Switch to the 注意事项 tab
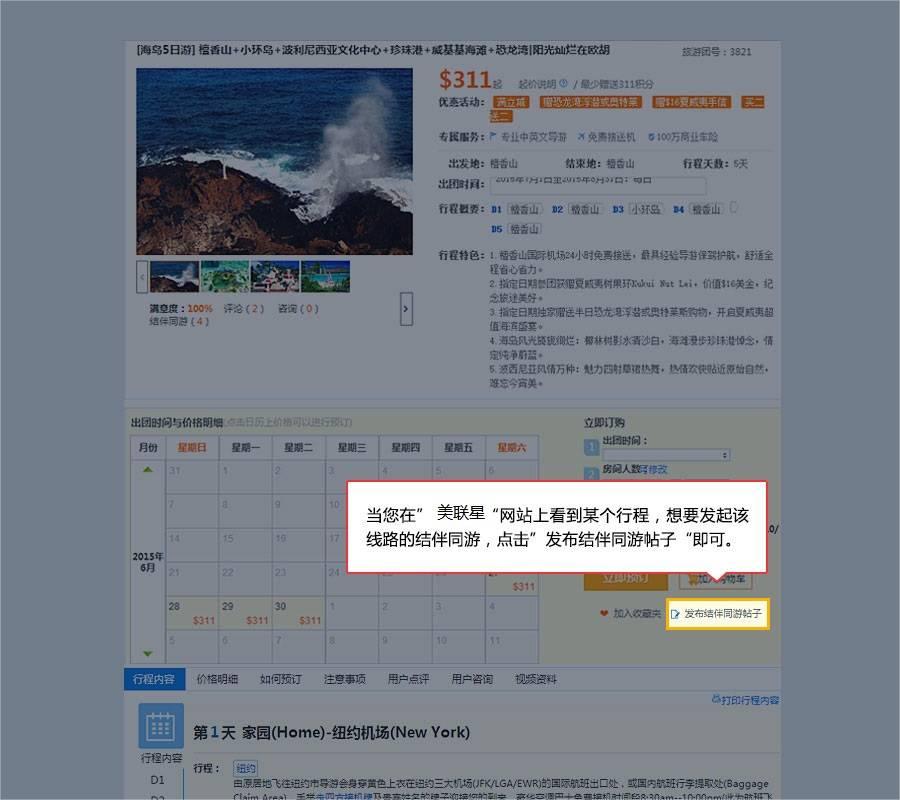This screenshot has width=900, height=800. (x=344, y=679)
